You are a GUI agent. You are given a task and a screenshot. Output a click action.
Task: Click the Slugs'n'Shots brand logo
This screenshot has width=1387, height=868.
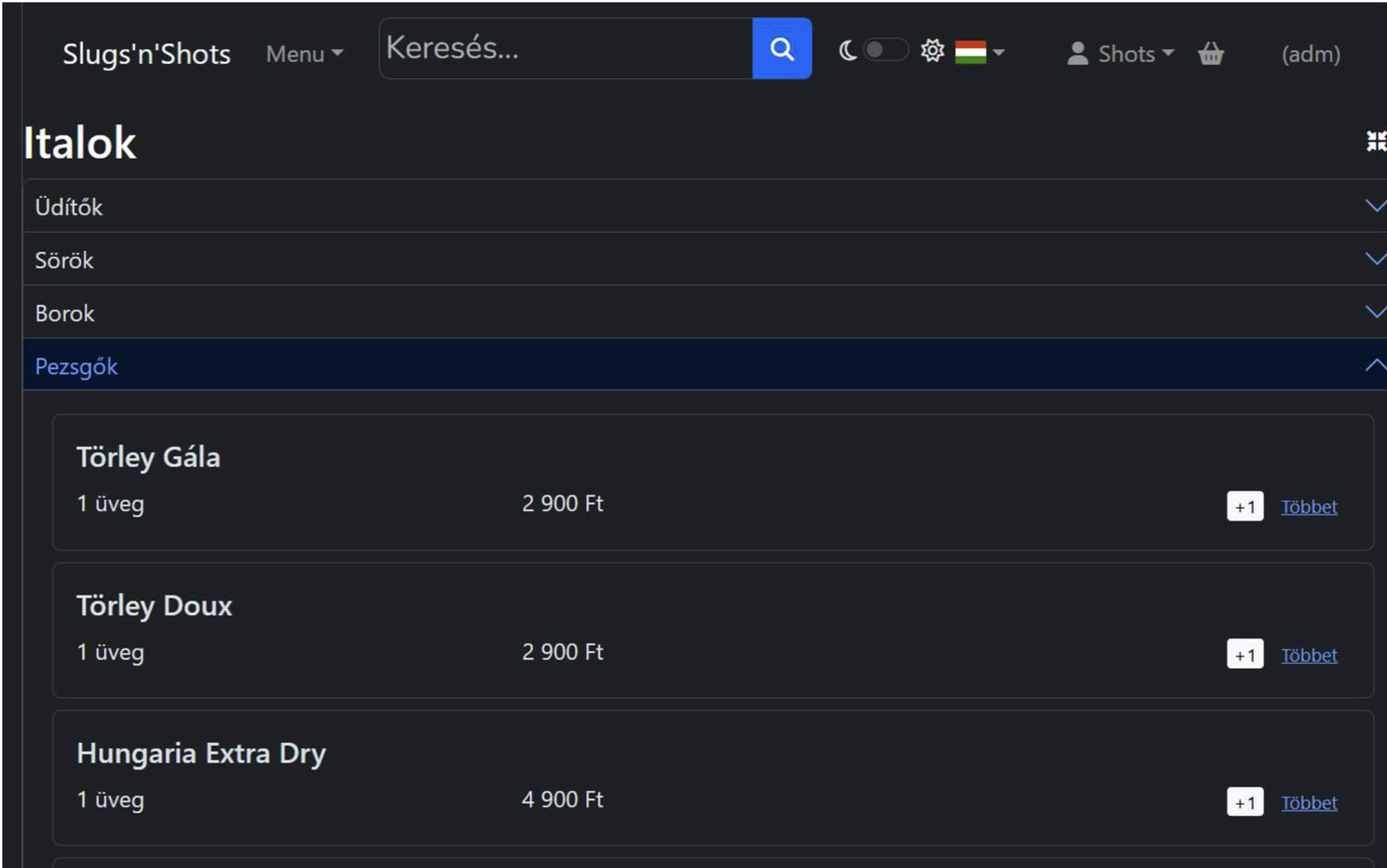(146, 54)
